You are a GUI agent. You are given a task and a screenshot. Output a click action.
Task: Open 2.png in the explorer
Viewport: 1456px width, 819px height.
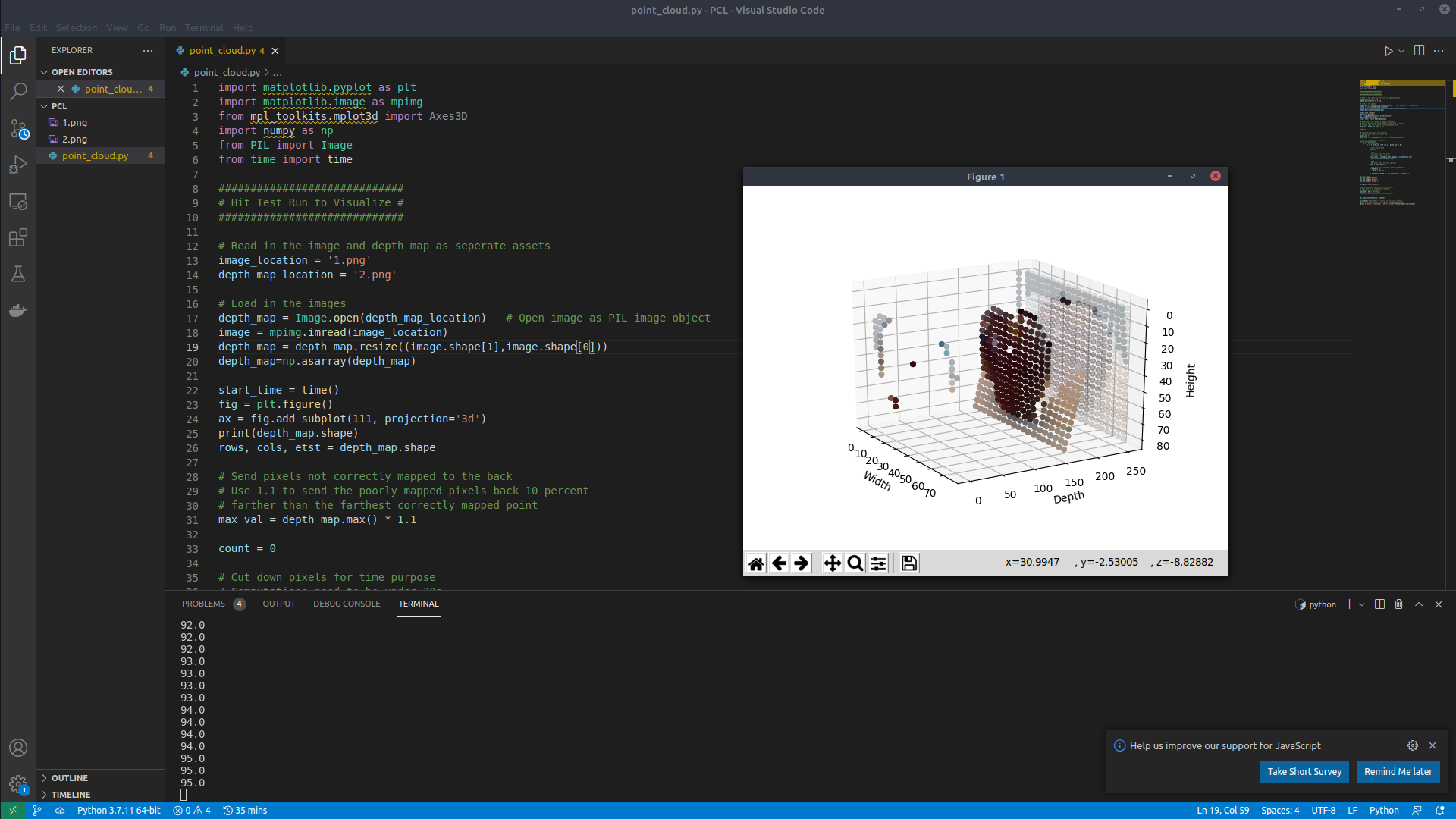pos(74,140)
